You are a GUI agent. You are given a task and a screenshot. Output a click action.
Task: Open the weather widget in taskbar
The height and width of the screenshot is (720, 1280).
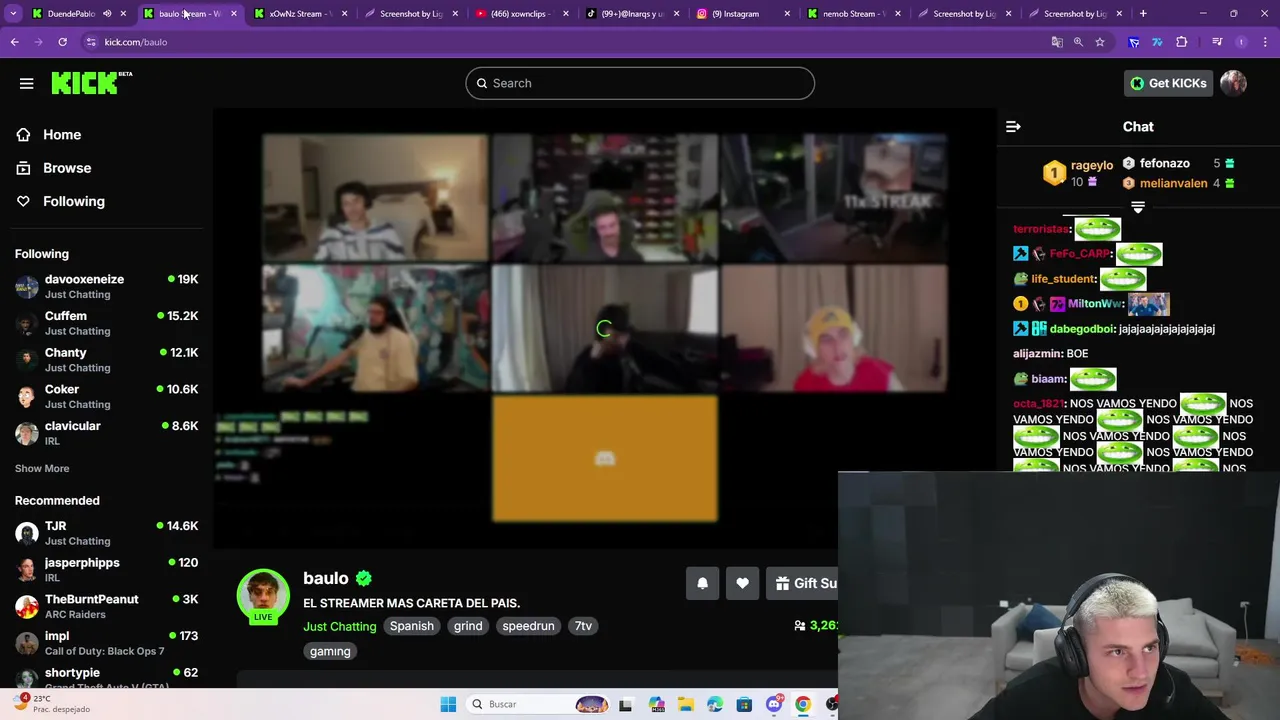pos(52,704)
